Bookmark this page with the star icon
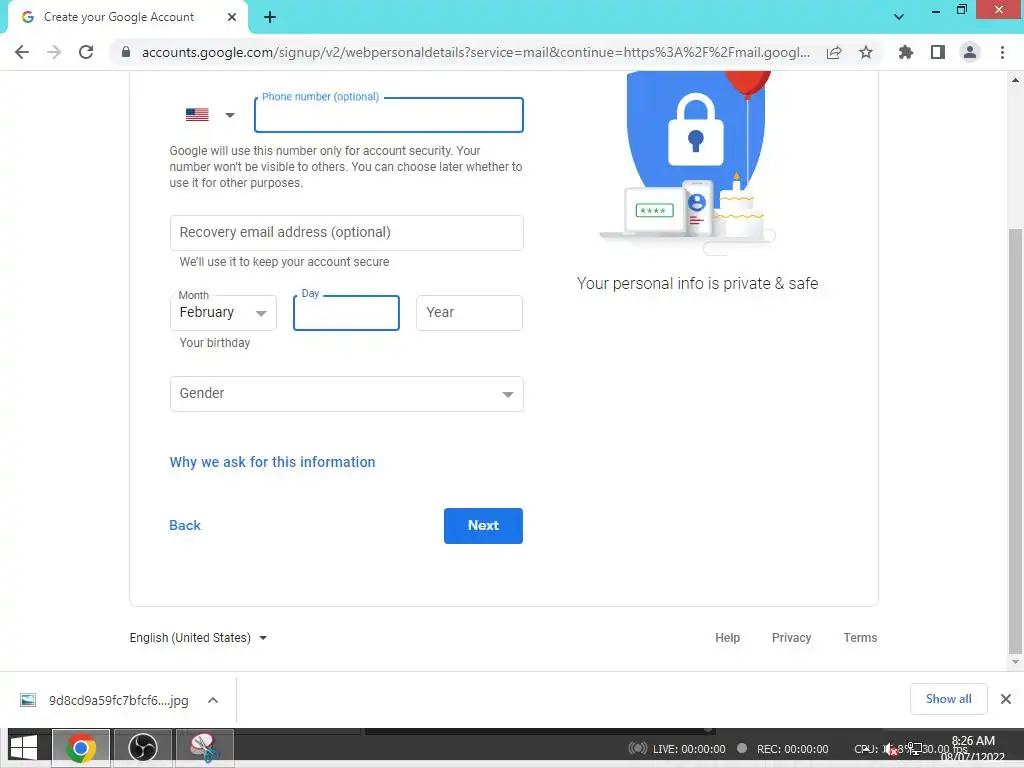The image size is (1024, 768). (866, 52)
